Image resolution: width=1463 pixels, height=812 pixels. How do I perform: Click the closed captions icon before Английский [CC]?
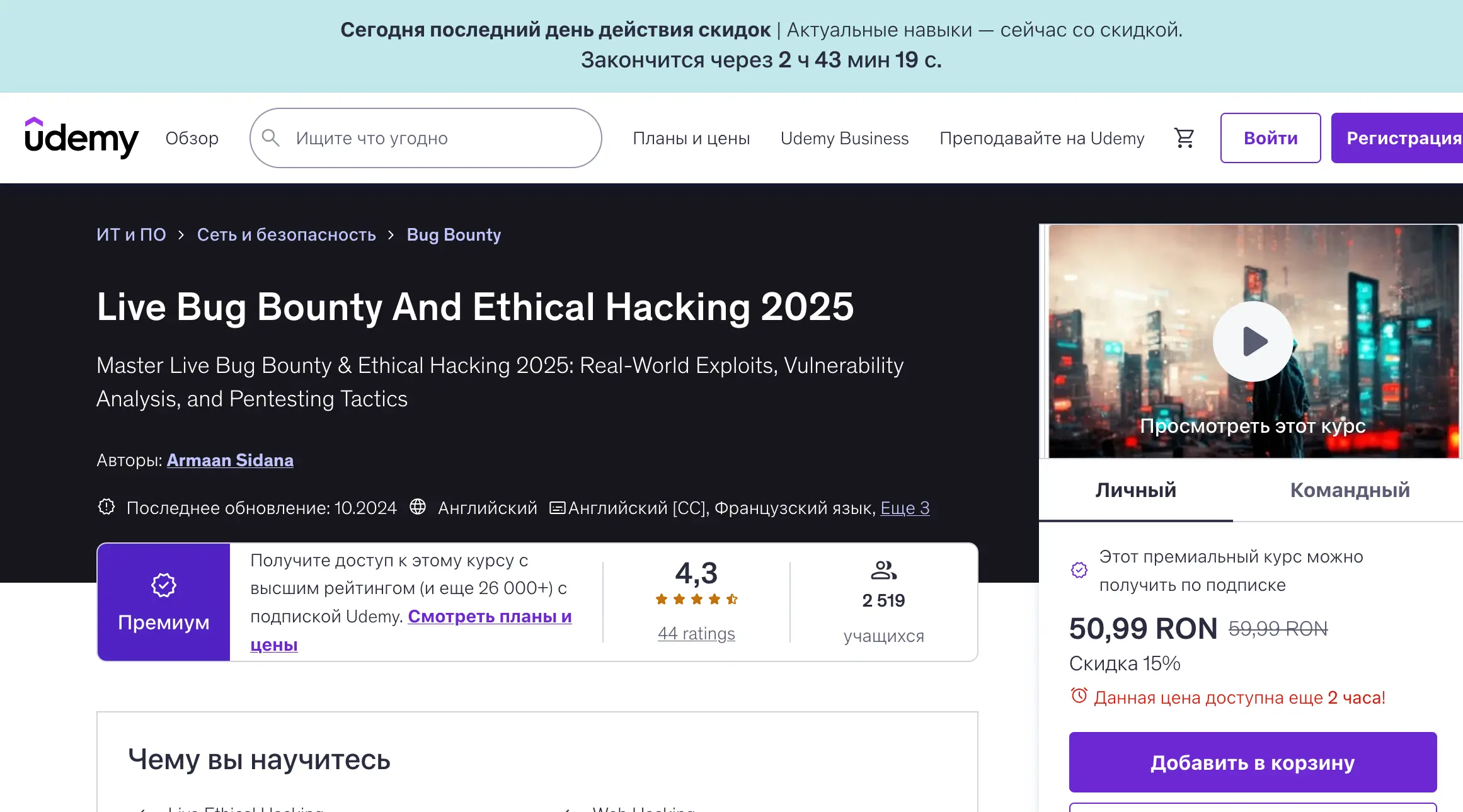point(557,507)
